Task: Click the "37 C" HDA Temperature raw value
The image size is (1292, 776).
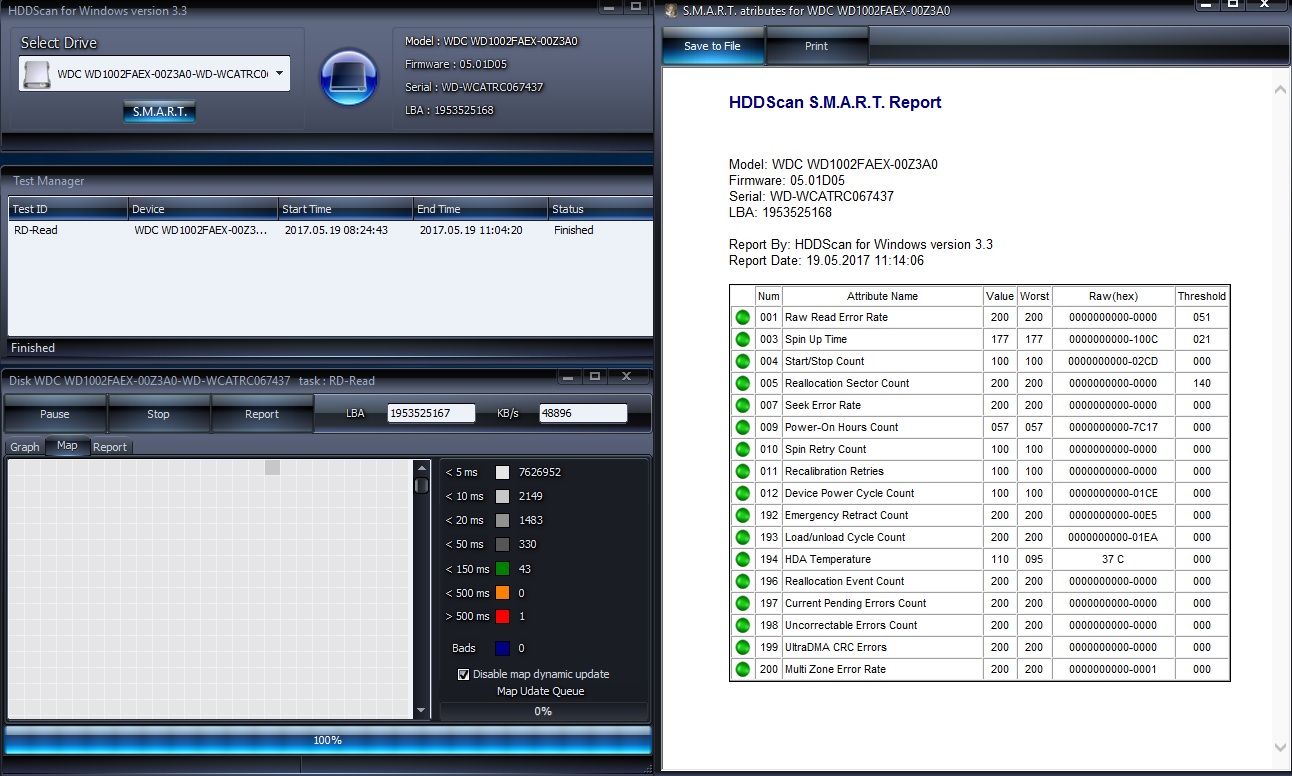Action: [1113, 559]
